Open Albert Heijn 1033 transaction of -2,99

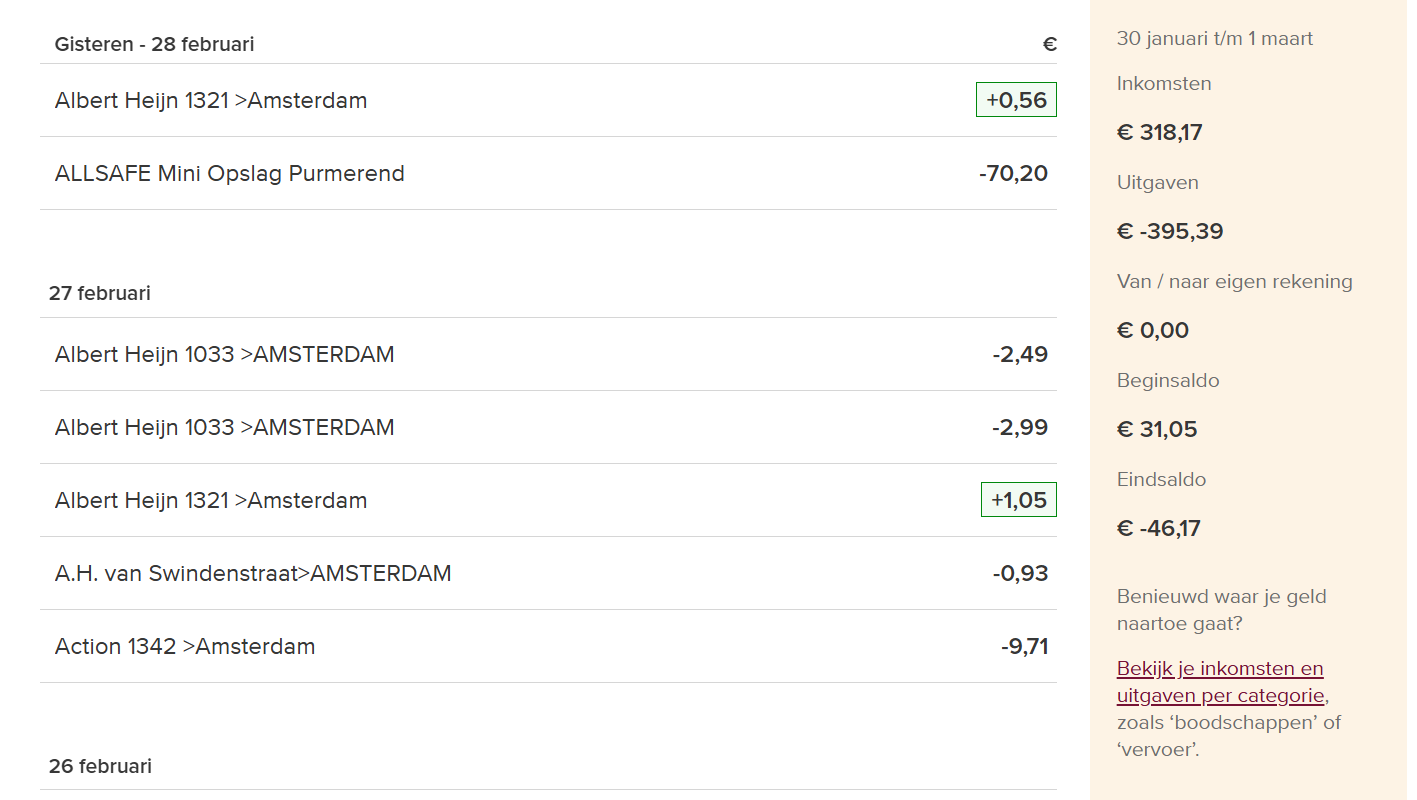(x=225, y=428)
